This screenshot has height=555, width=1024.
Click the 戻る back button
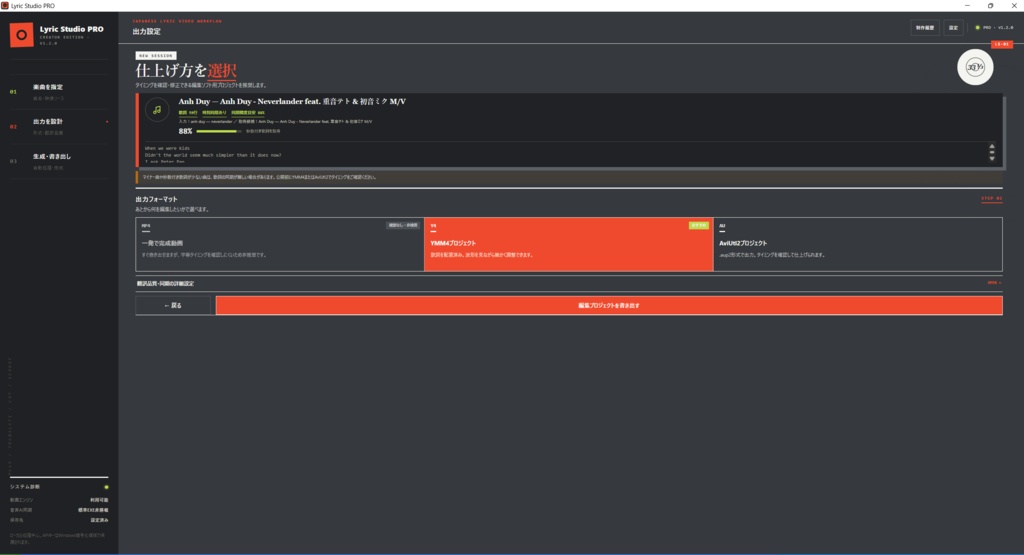point(173,306)
